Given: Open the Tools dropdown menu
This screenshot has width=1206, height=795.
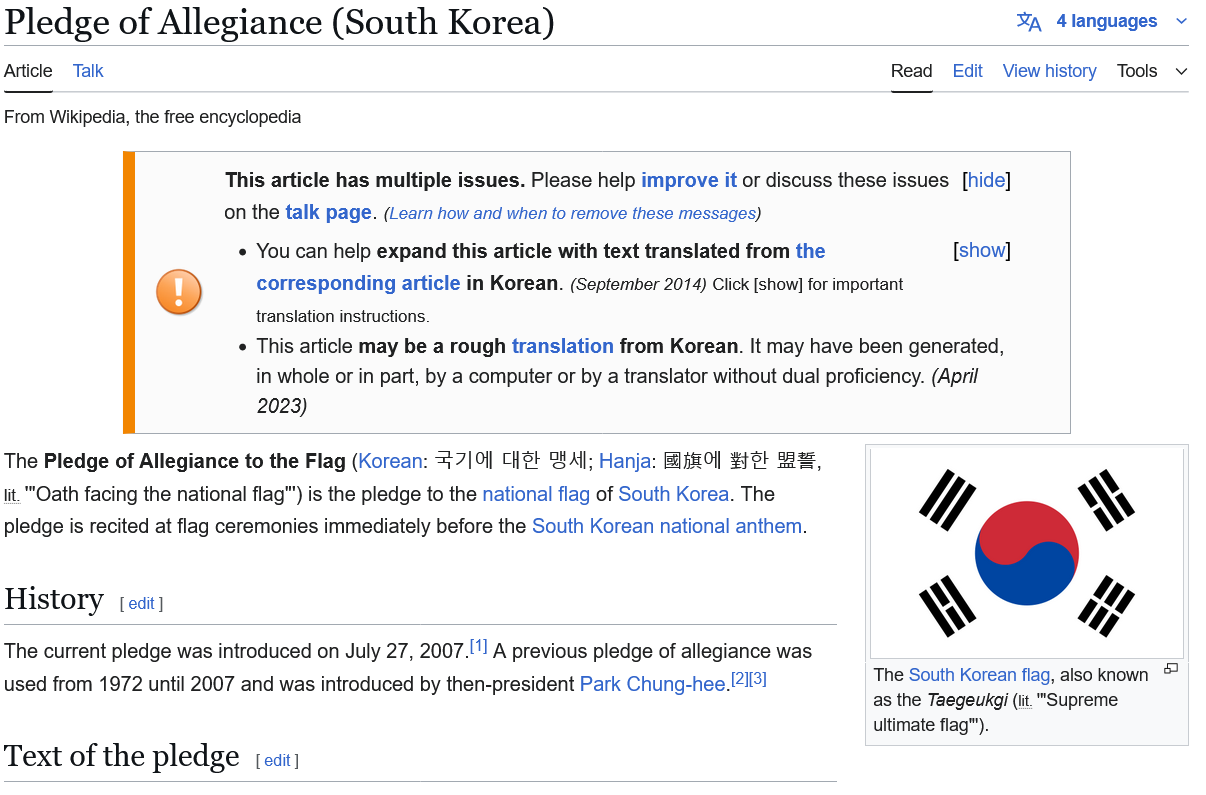Looking at the screenshot, I should coord(1152,71).
